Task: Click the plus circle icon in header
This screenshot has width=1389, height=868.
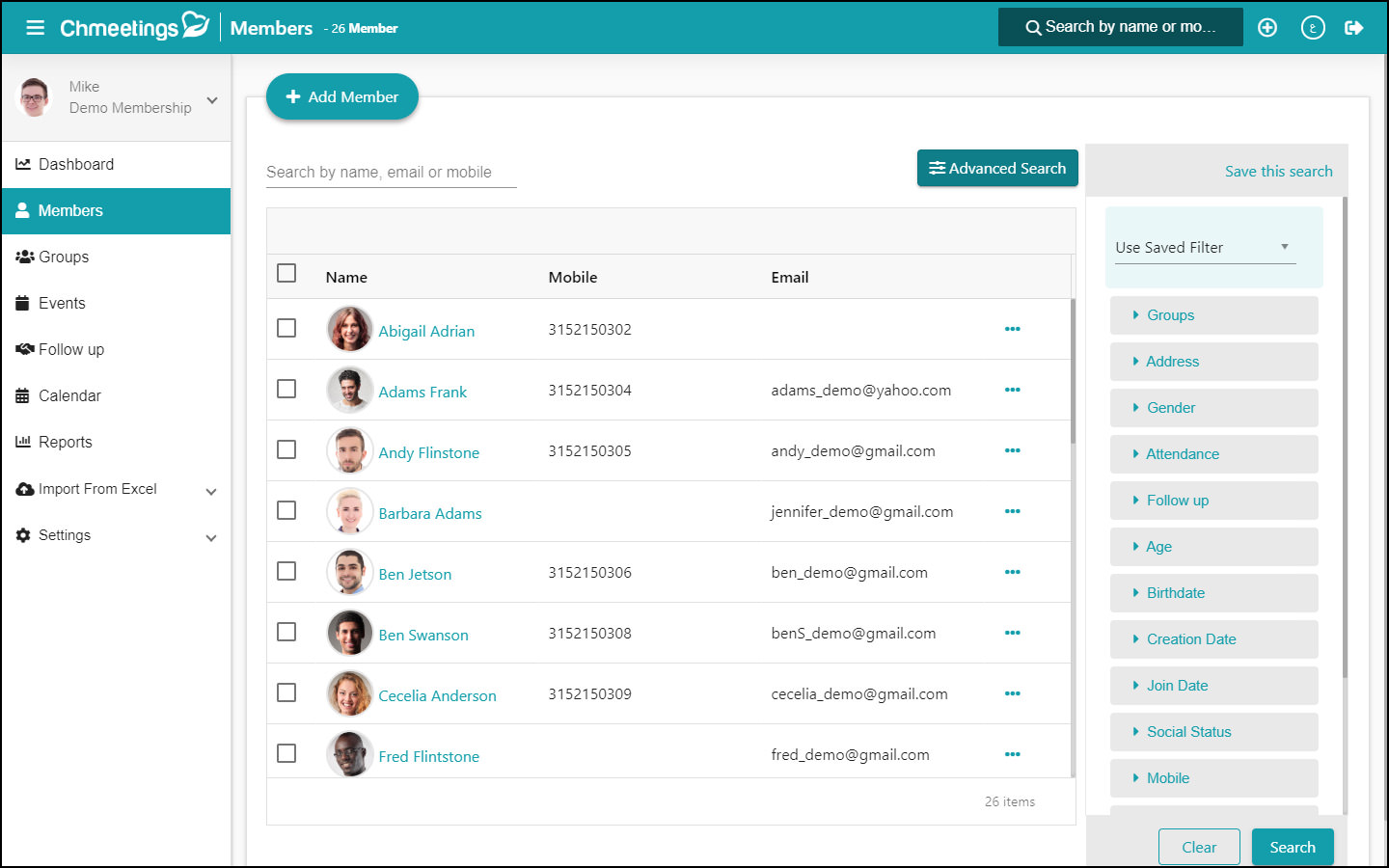Action: (1267, 28)
